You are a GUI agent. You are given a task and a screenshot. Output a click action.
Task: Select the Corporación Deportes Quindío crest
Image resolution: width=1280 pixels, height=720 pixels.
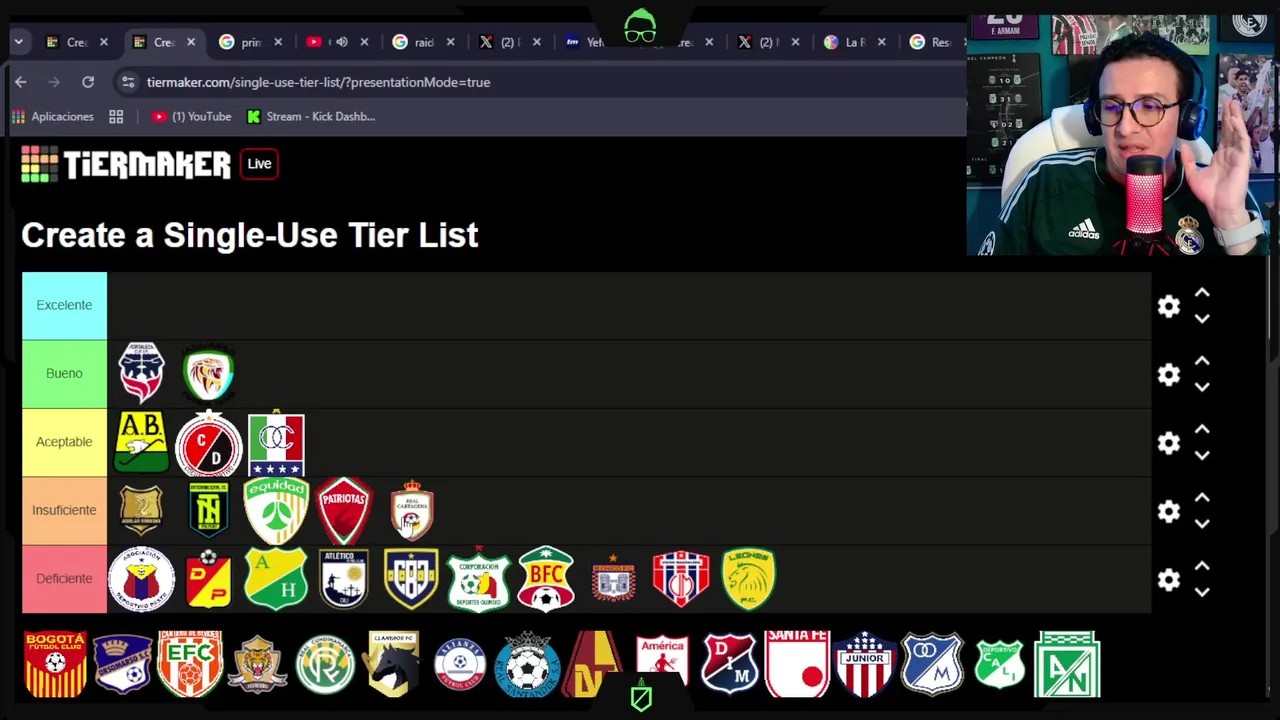(x=479, y=579)
